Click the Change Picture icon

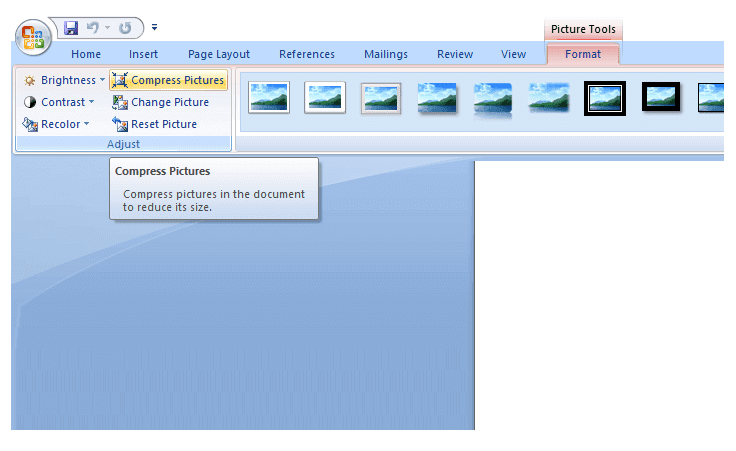tap(120, 102)
